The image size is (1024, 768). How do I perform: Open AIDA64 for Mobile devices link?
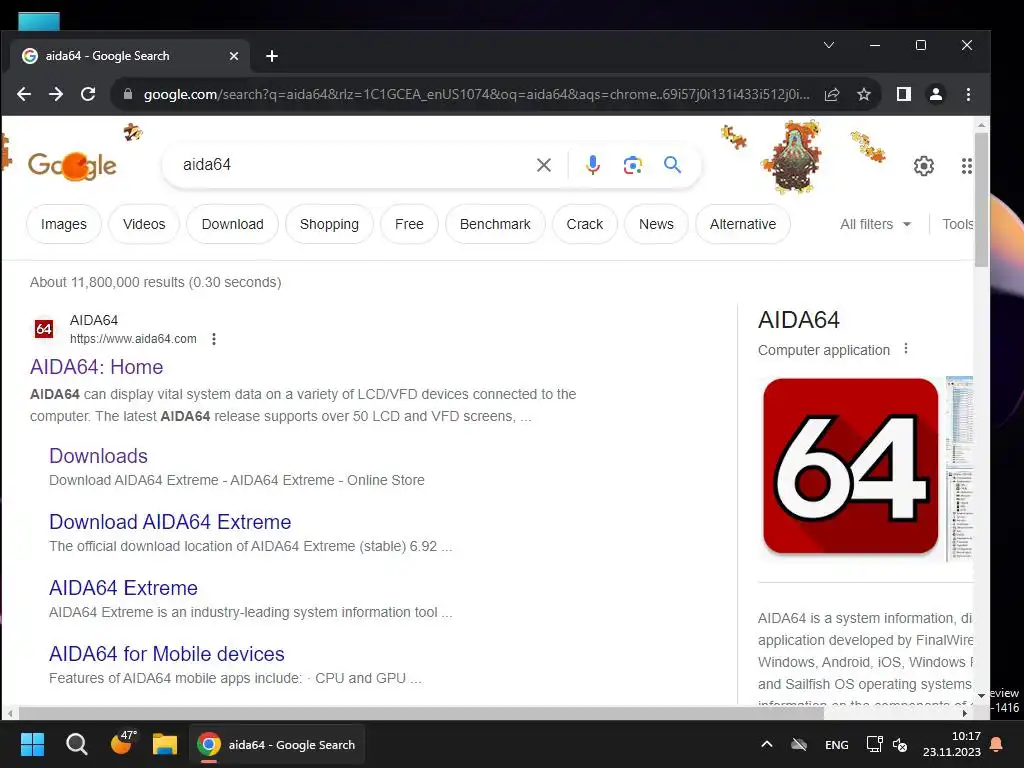pos(167,654)
